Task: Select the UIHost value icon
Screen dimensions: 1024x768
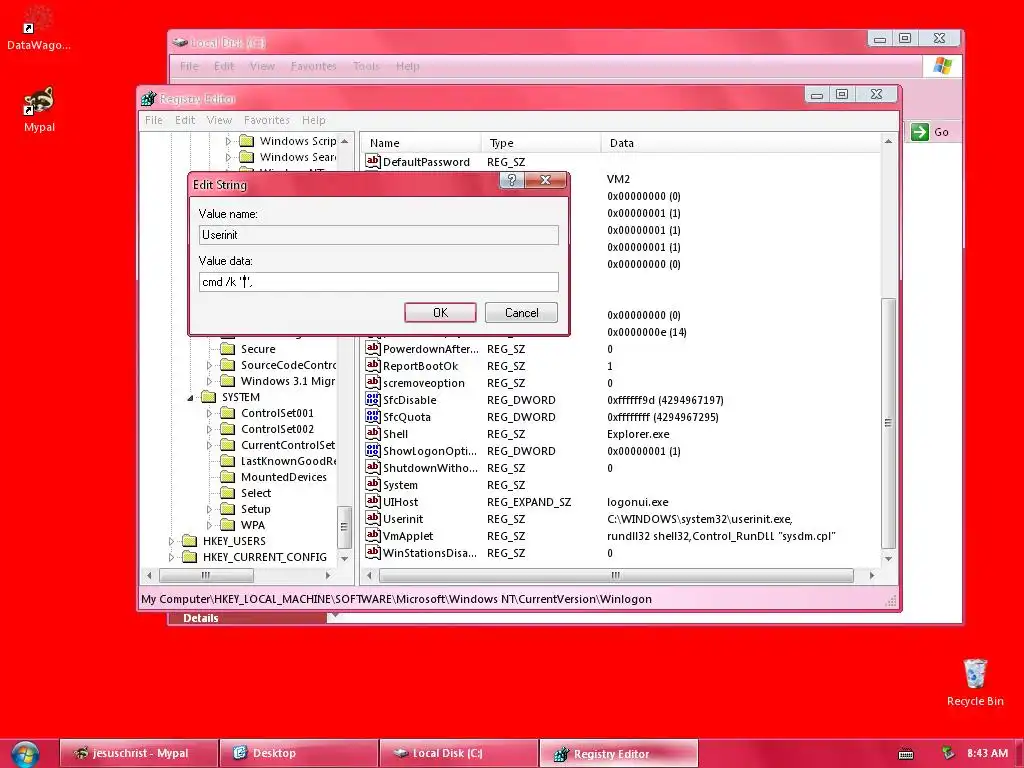Action: tap(373, 501)
